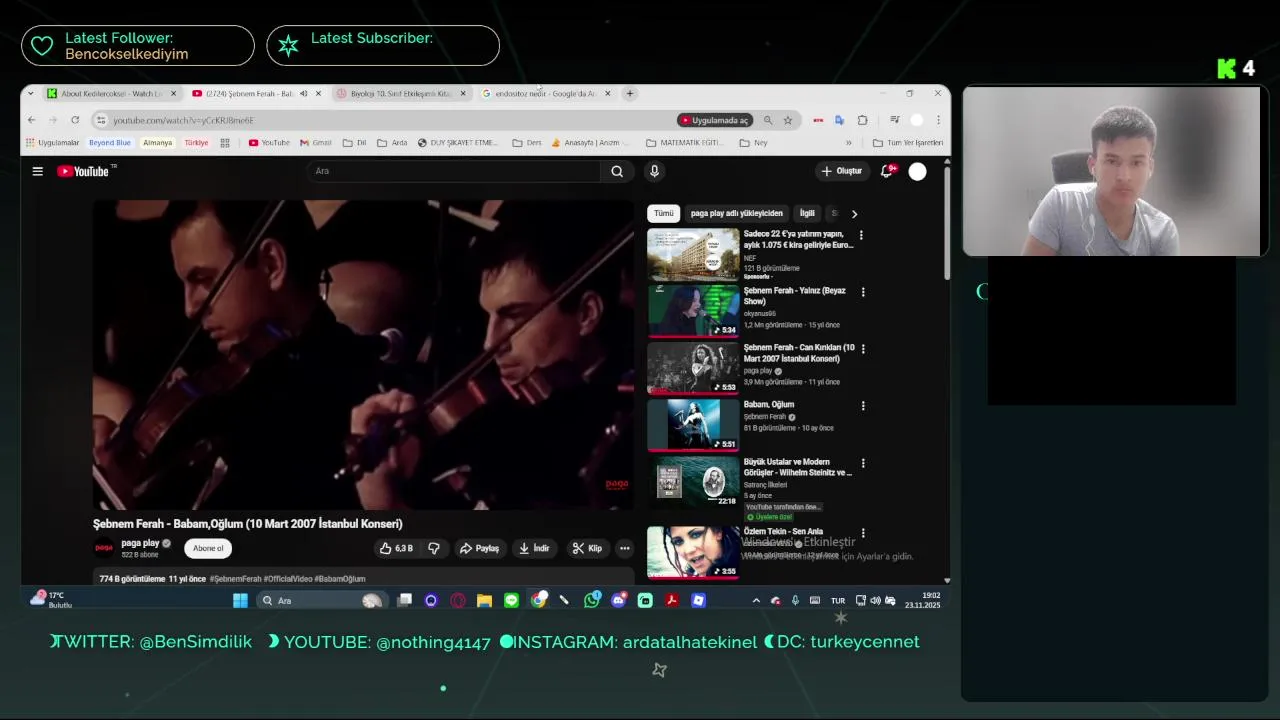This screenshot has height=720, width=1280.
Task: Open the YouTube account avatar menu
Action: 917,171
